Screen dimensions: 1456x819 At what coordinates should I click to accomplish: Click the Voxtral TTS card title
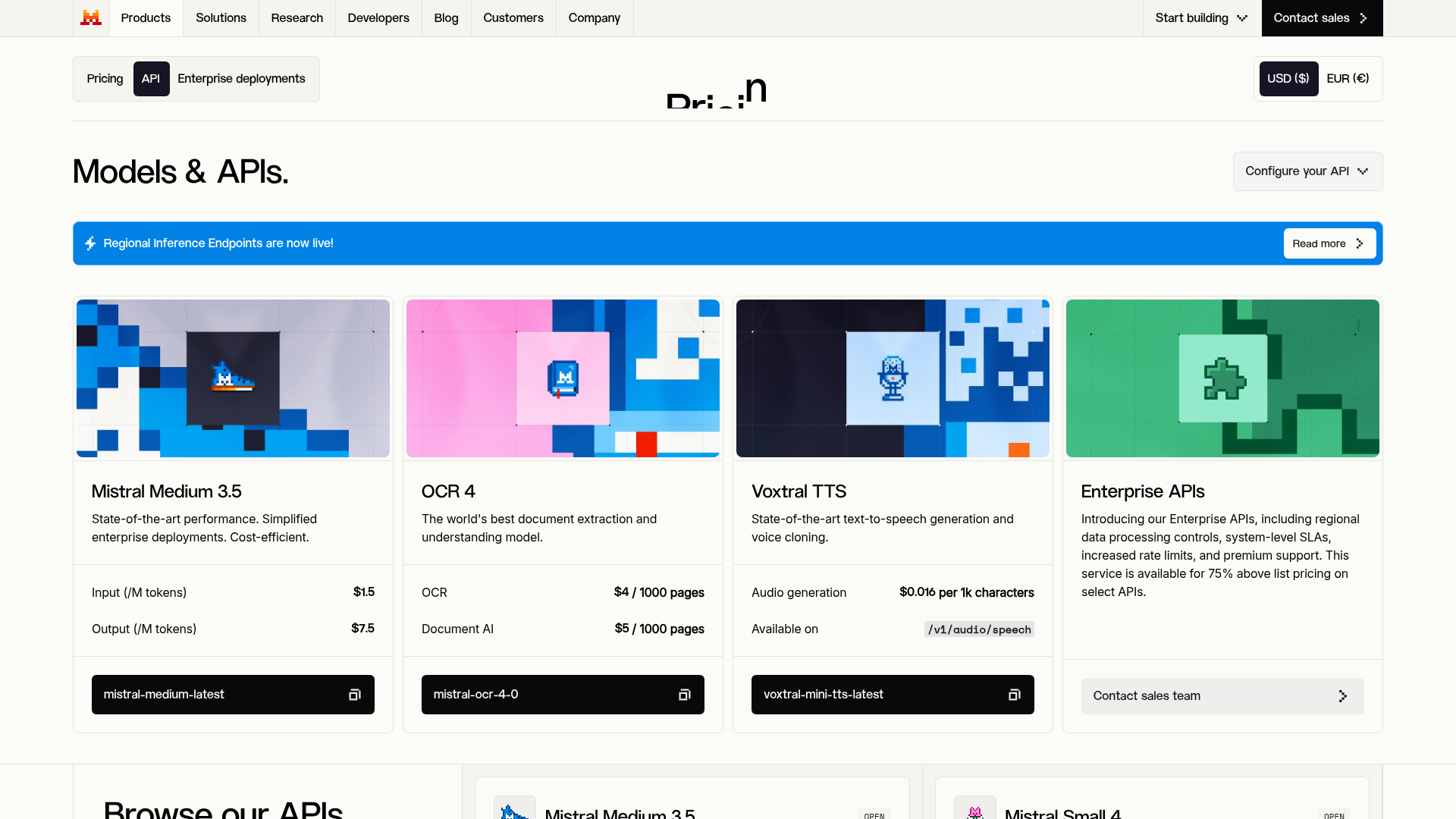pyautogui.click(x=799, y=491)
